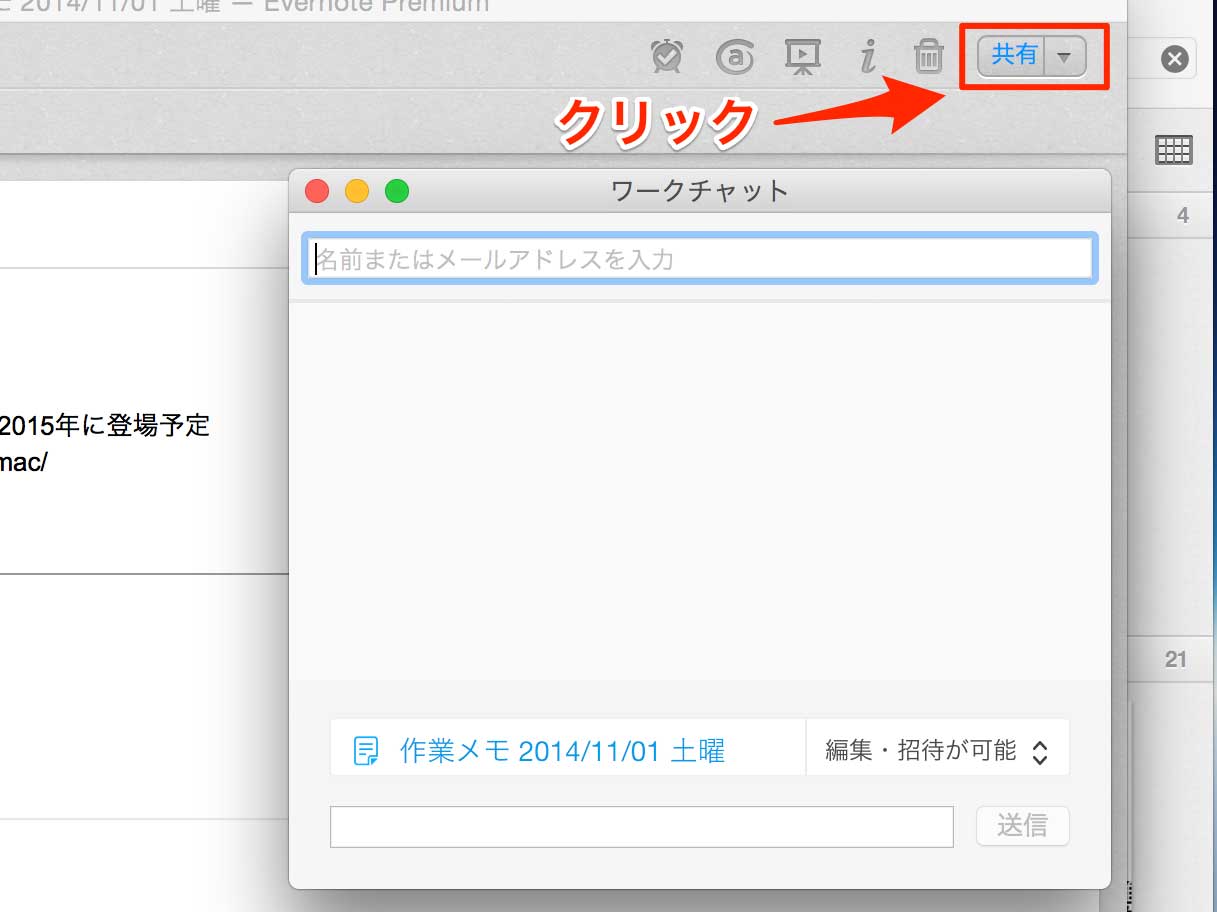The image size is (1217, 912).
Task: Clear search with the round X icon
Action: 1175,60
